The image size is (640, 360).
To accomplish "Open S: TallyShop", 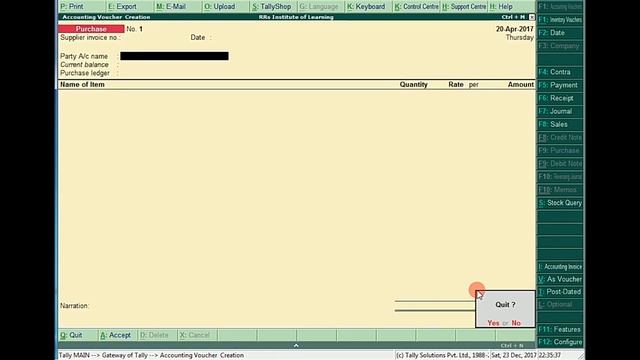I will point(273,7).
